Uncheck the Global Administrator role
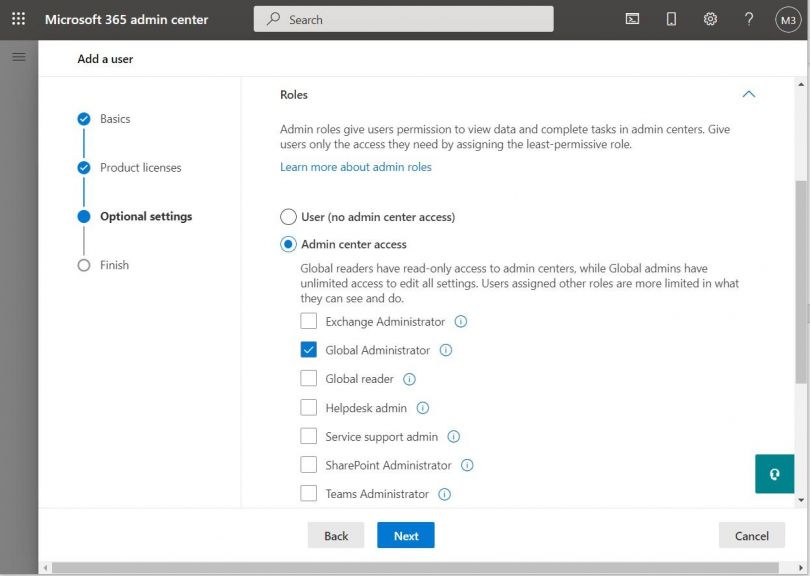Screen dimensions: 810x576 pyautogui.click(x=310, y=350)
